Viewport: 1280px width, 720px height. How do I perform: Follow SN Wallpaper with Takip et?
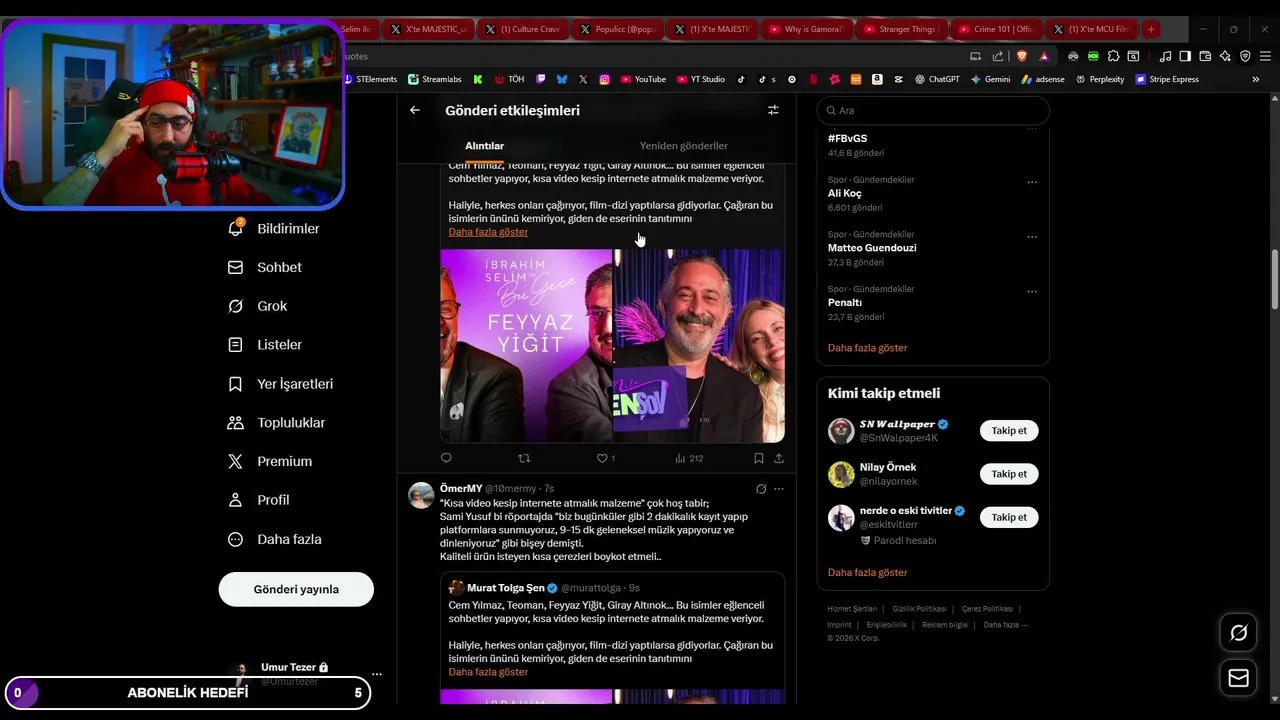pyautogui.click(x=1009, y=431)
